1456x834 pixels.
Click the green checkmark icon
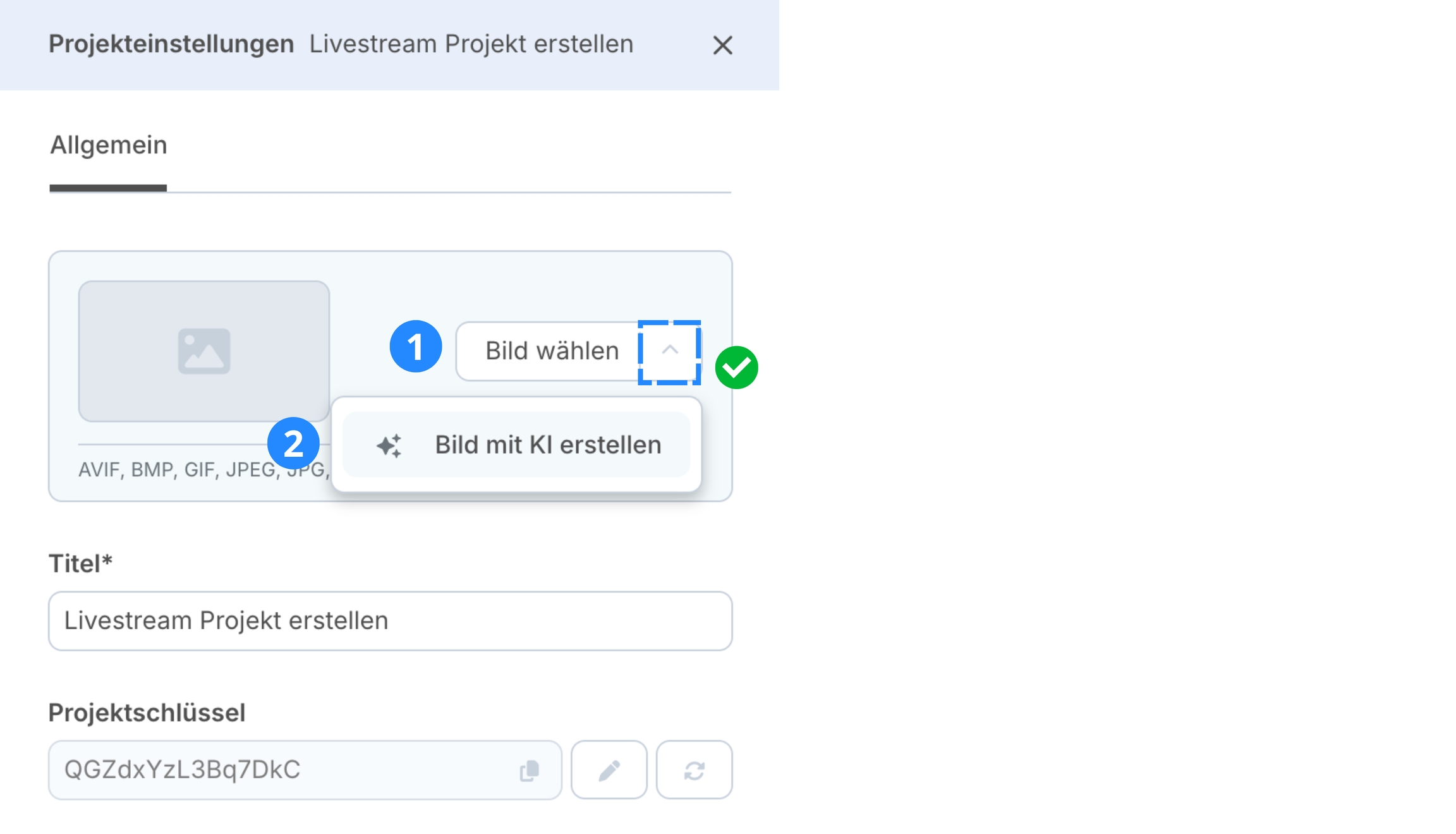tap(736, 367)
